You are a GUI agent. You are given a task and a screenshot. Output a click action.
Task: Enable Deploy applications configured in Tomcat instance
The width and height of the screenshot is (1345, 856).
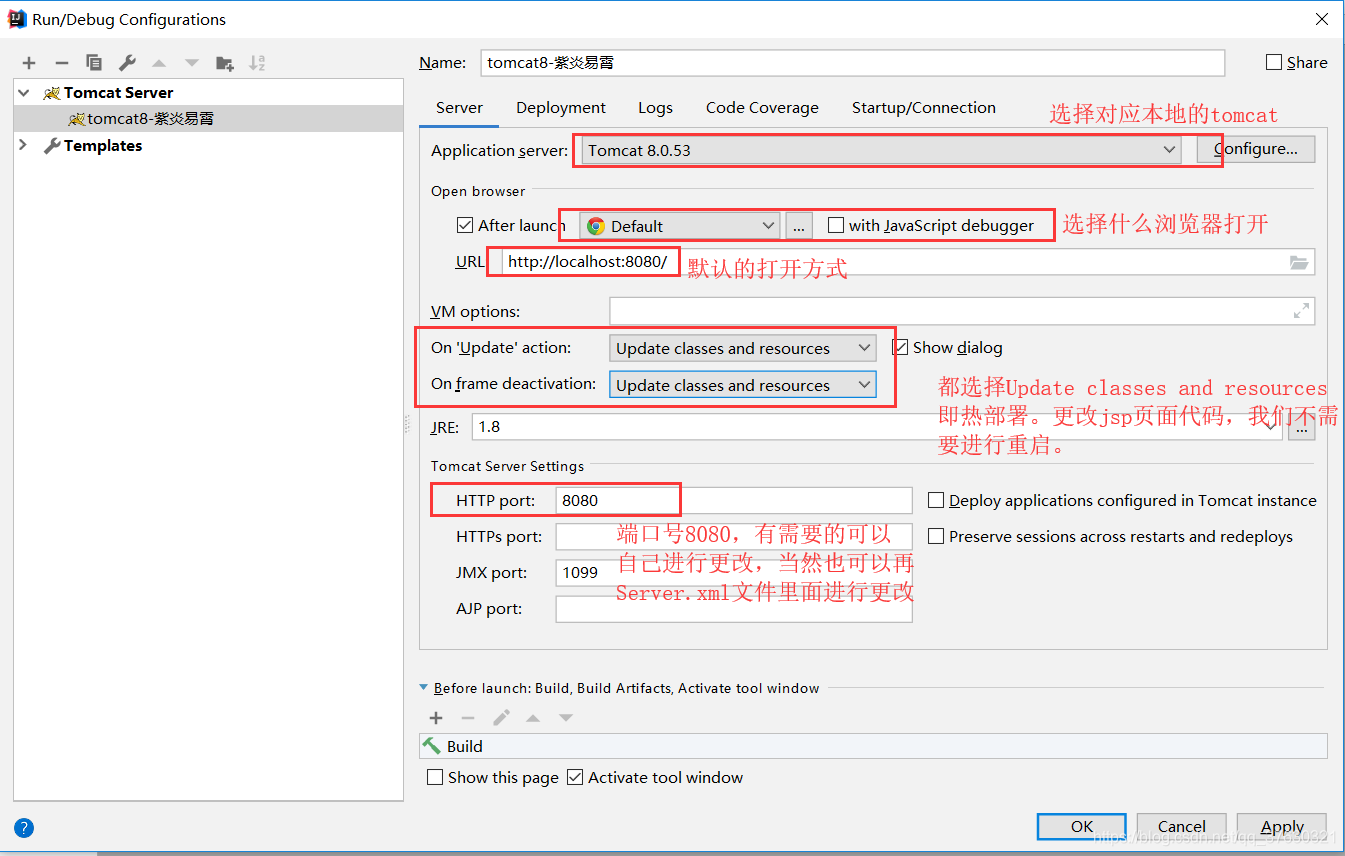(936, 500)
